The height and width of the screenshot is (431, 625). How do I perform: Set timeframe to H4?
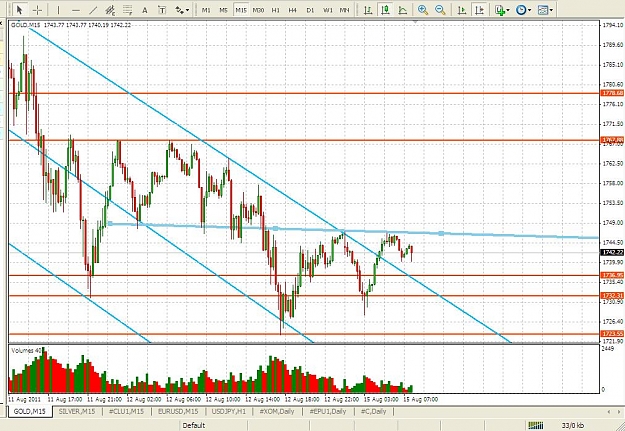pyautogui.click(x=293, y=10)
